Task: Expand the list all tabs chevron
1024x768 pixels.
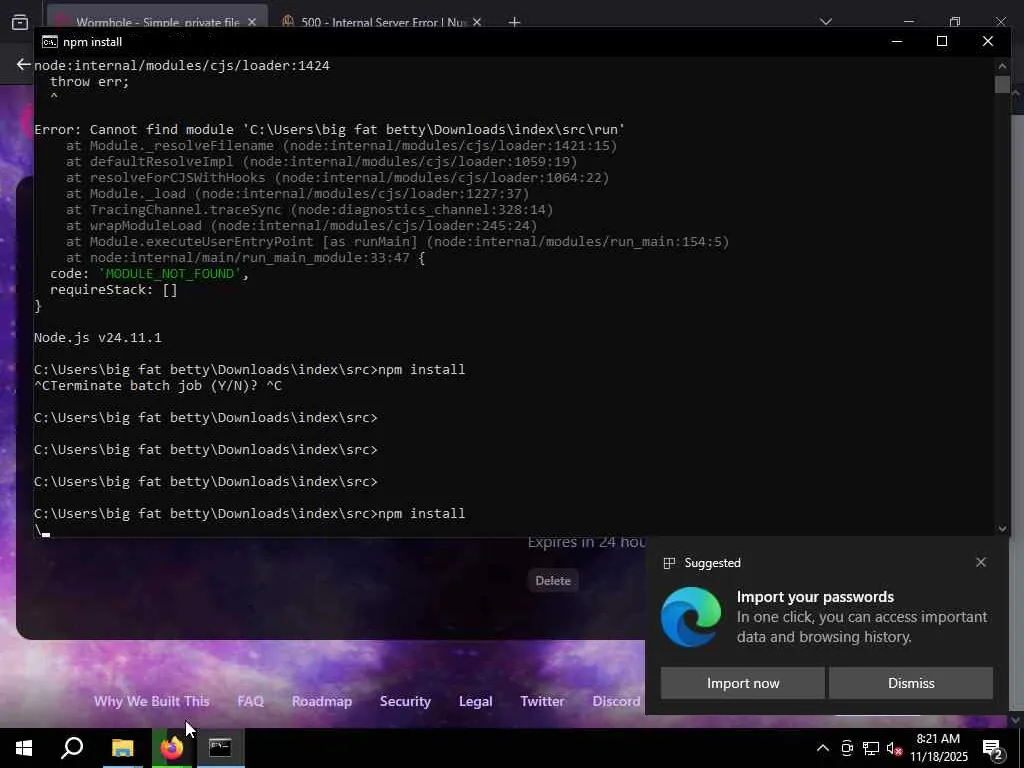Action: [825, 22]
